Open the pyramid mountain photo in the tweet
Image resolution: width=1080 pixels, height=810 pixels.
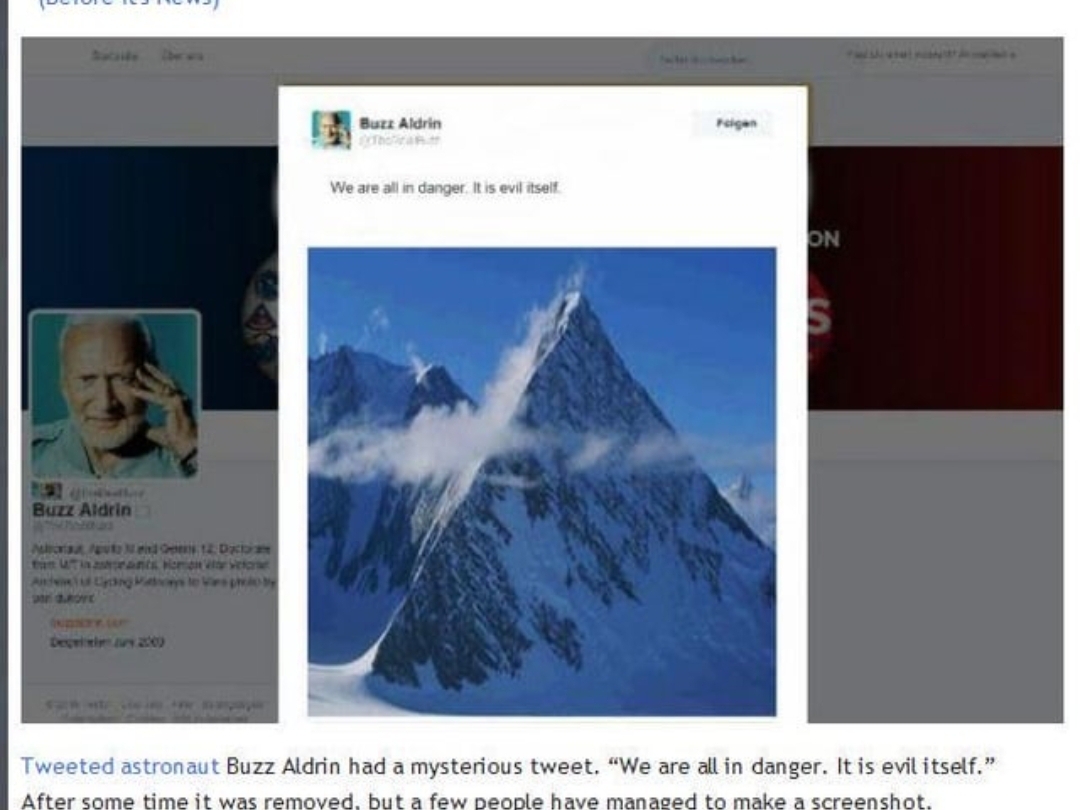(x=541, y=481)
